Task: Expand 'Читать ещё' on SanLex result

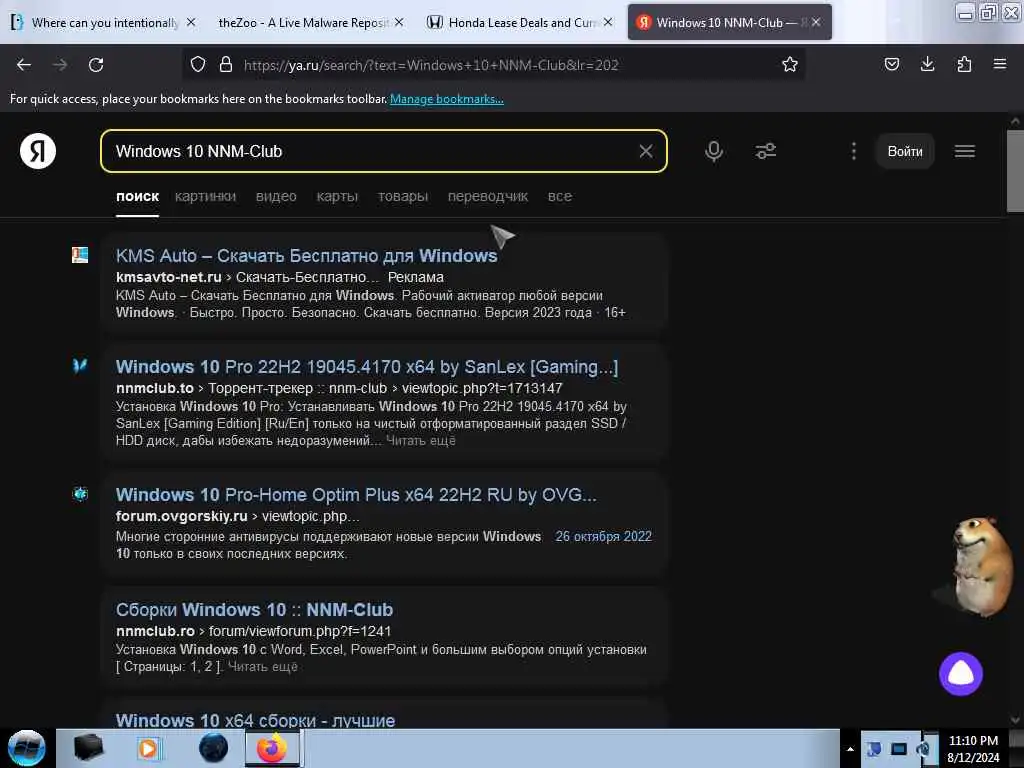Action: 421,441
